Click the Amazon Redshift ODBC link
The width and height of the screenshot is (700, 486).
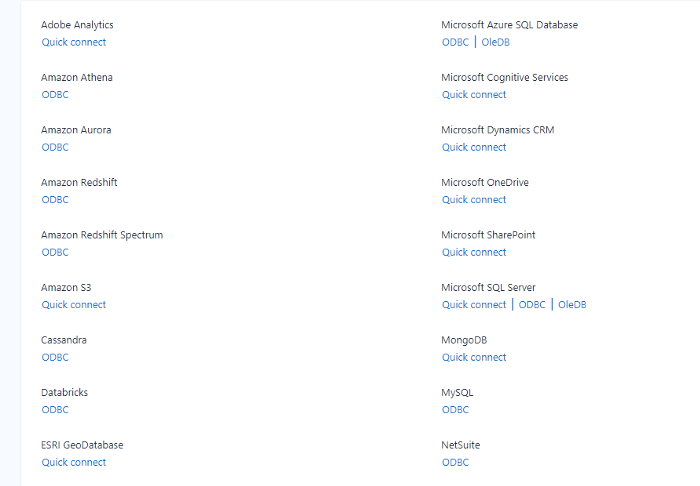(55, 199)
